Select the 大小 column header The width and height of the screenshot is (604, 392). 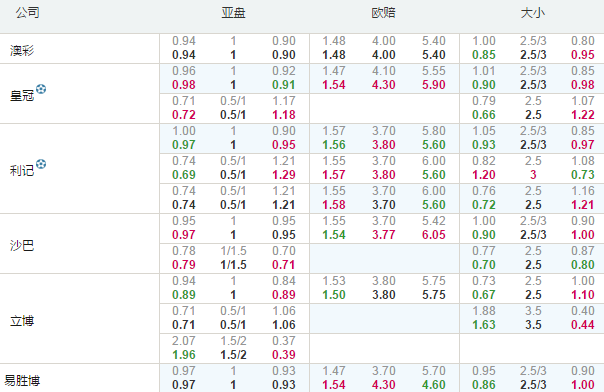[x=533, y=13]
